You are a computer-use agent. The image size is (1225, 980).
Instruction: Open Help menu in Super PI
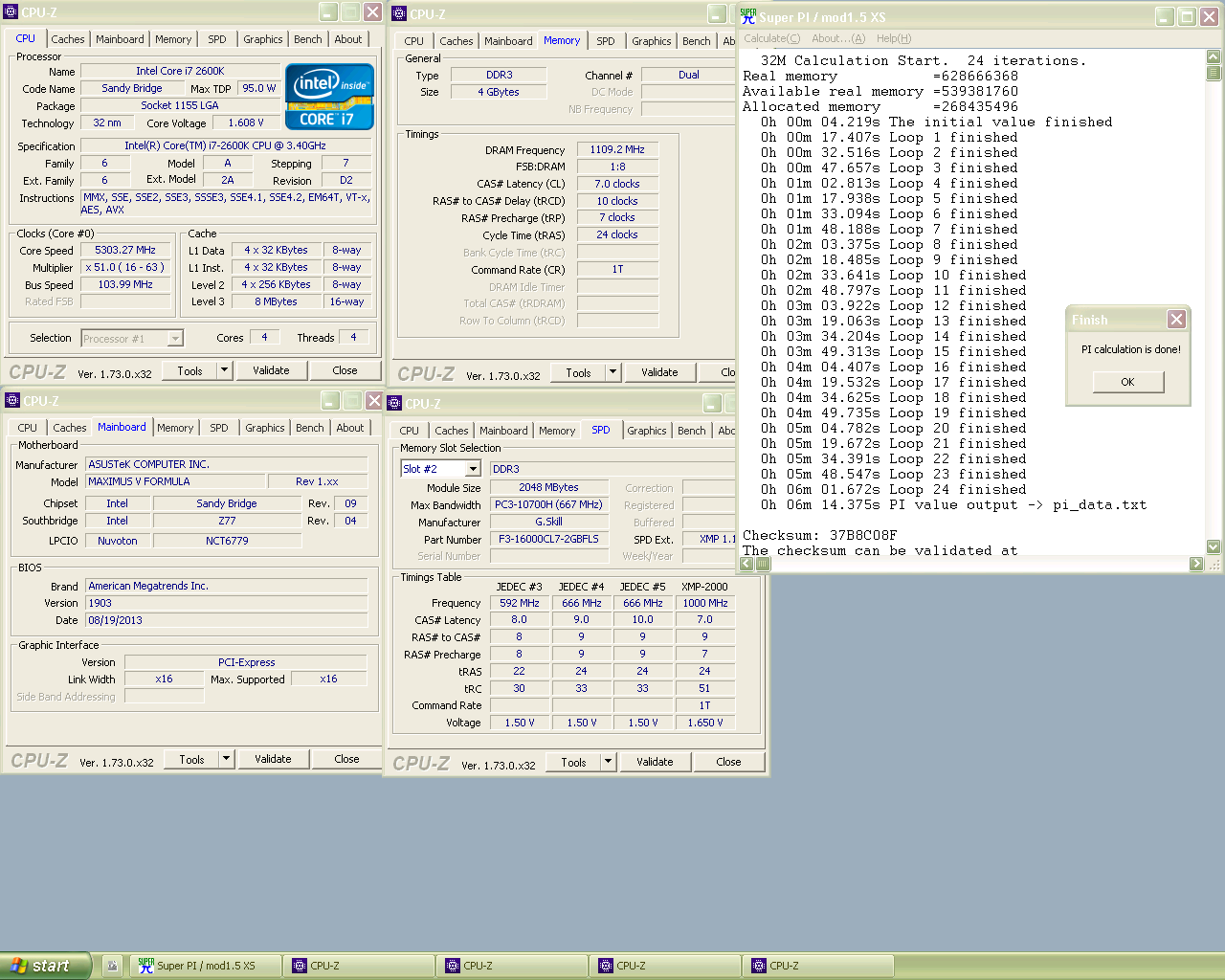pos(894,38)
